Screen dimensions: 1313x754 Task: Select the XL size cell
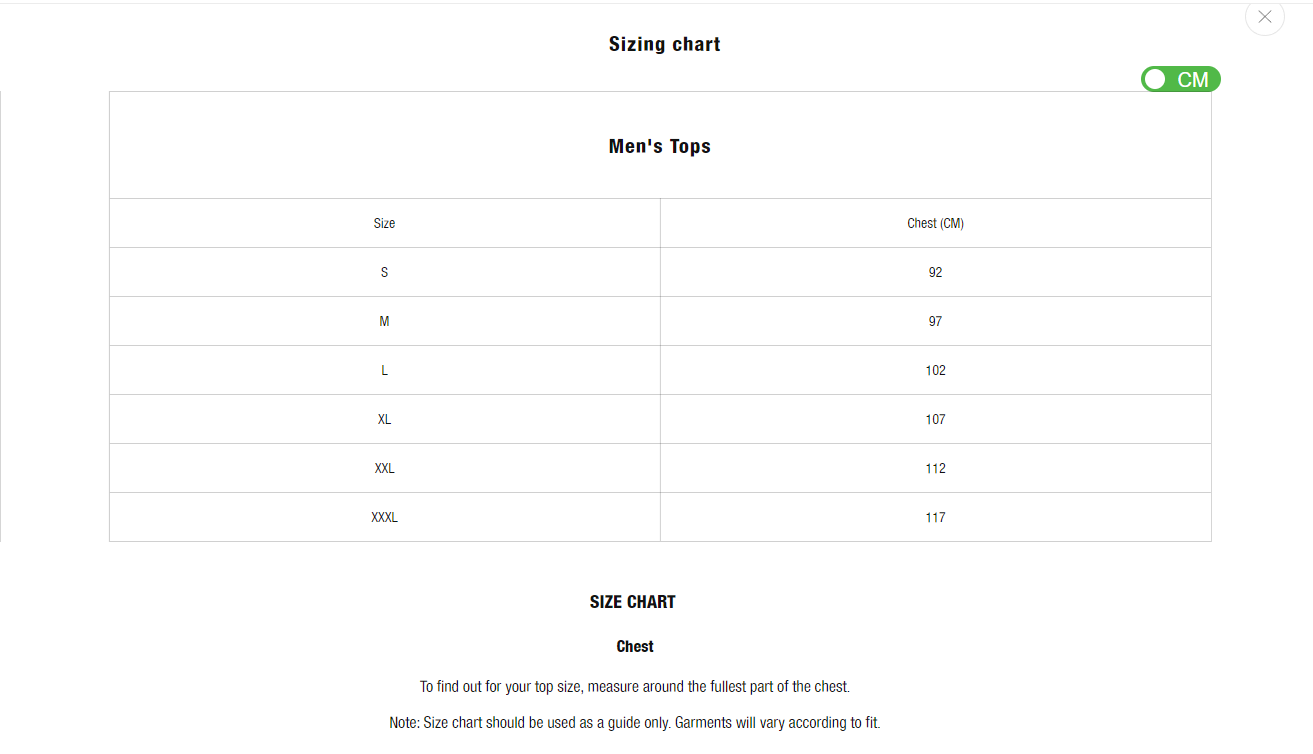point(384,419)
